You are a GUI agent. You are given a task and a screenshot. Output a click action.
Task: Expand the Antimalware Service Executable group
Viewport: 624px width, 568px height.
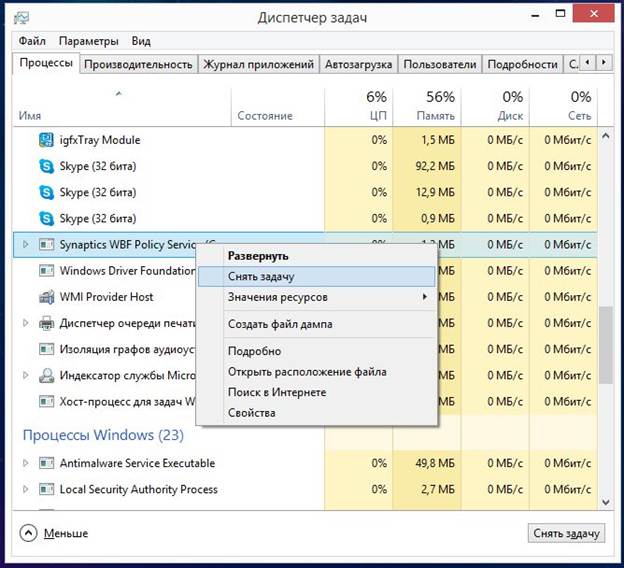point(26,463)
